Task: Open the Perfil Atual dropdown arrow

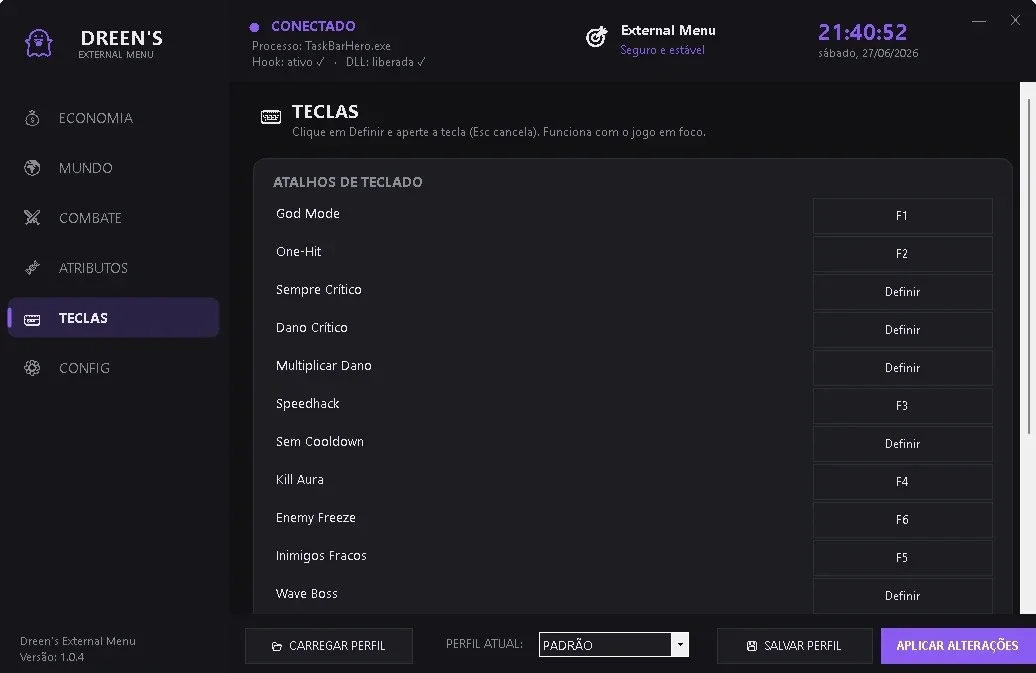Action: click(680, 645)
